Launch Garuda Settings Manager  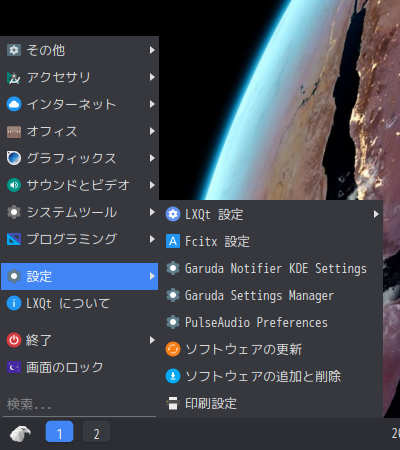pyautogui.click(x=271, y=295)
